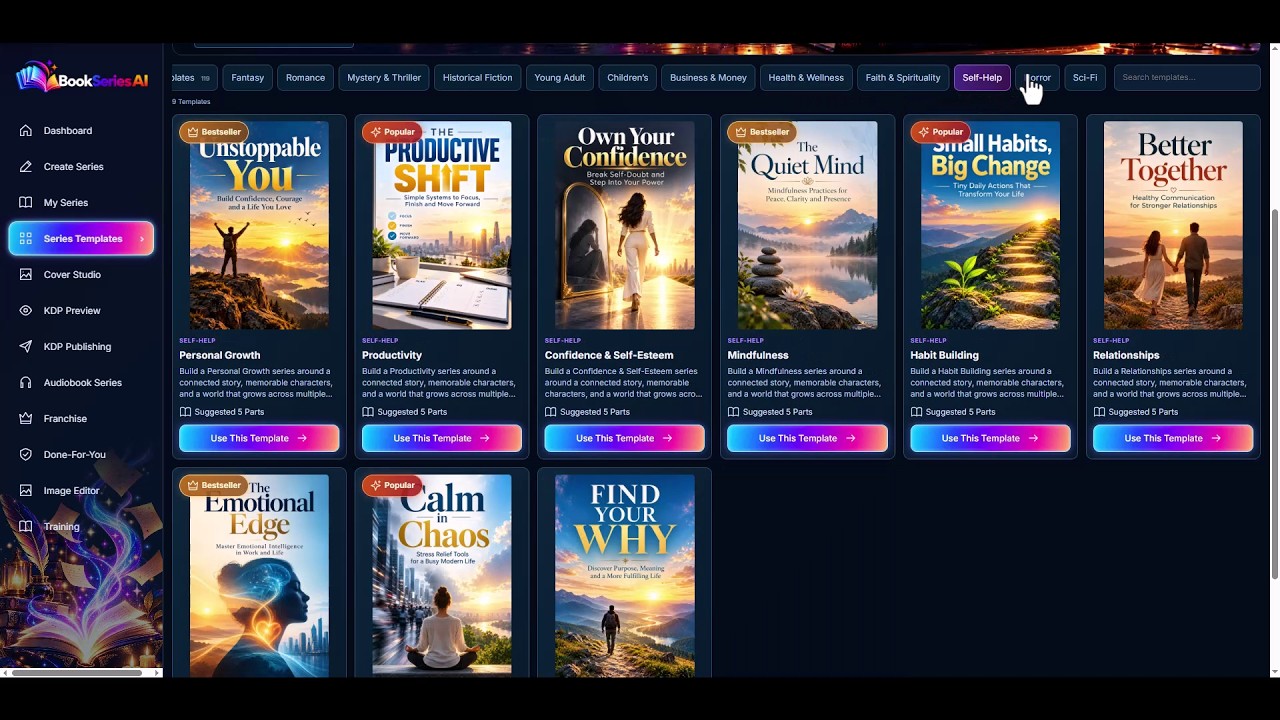Choose the Faith & Spirituality category
Viewport: 1280px width, 720px height.
pos(903,78)
